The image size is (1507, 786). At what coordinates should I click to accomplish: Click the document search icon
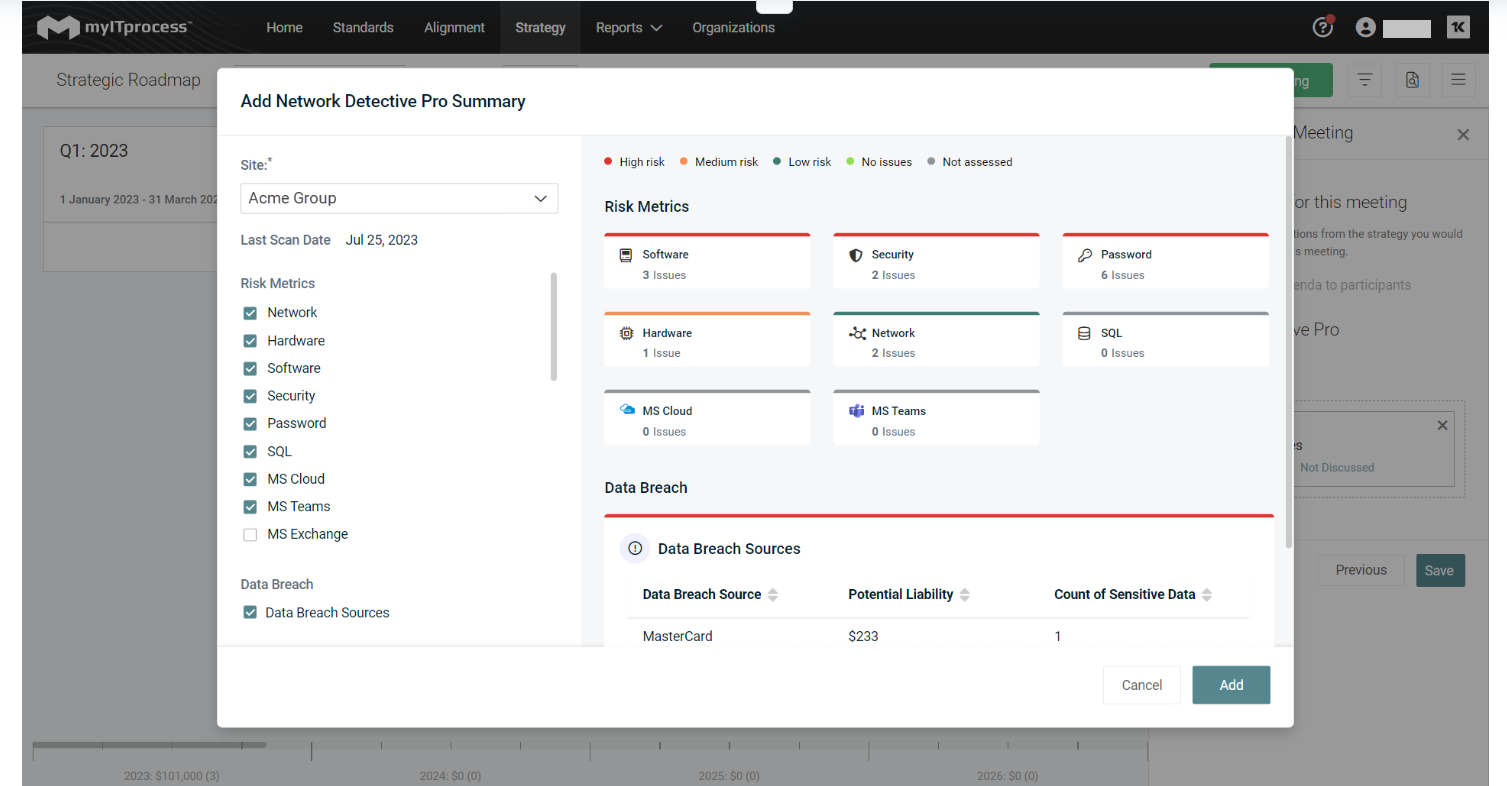pos(1412,80)
